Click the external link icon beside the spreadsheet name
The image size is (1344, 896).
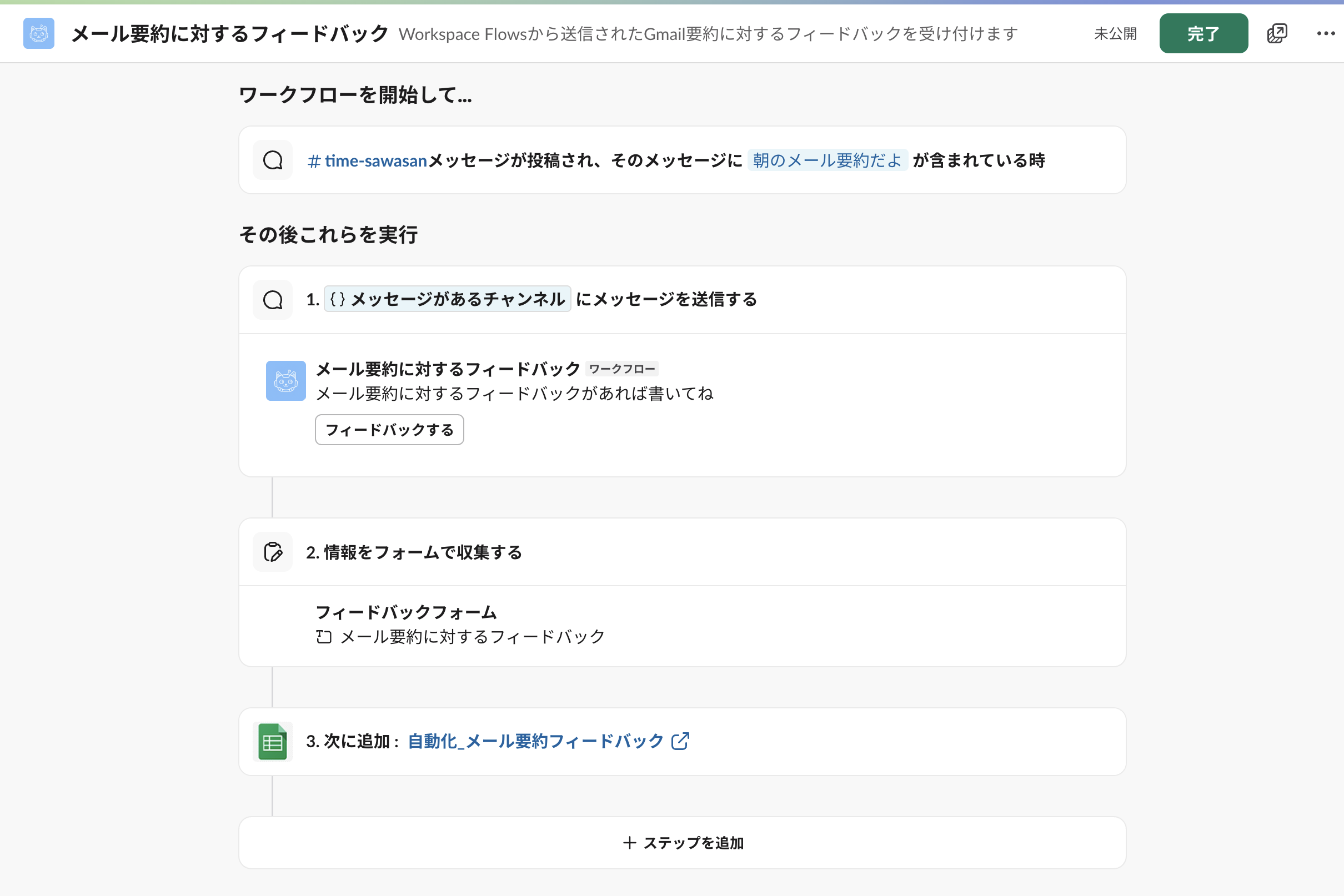point(680,741)
